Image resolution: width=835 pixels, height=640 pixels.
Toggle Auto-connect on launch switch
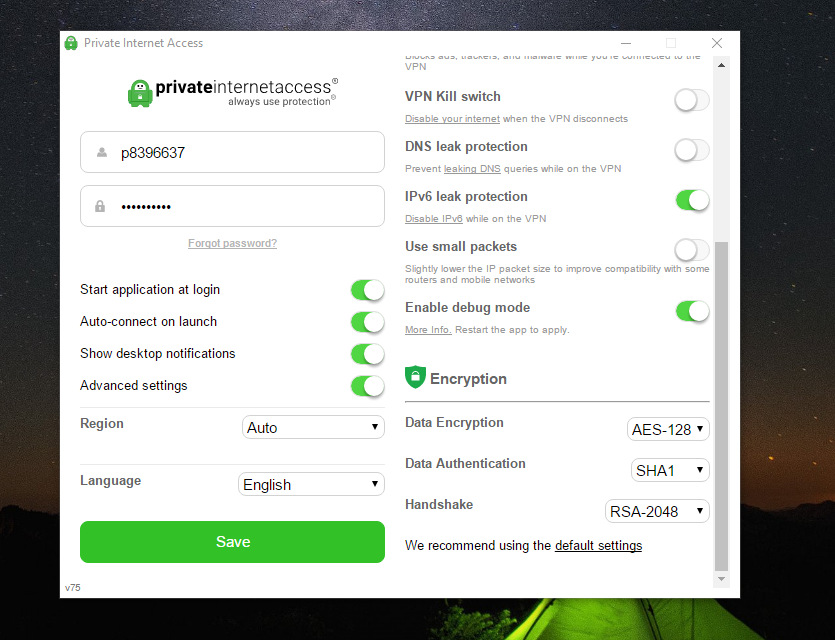[x=367, y=322]
